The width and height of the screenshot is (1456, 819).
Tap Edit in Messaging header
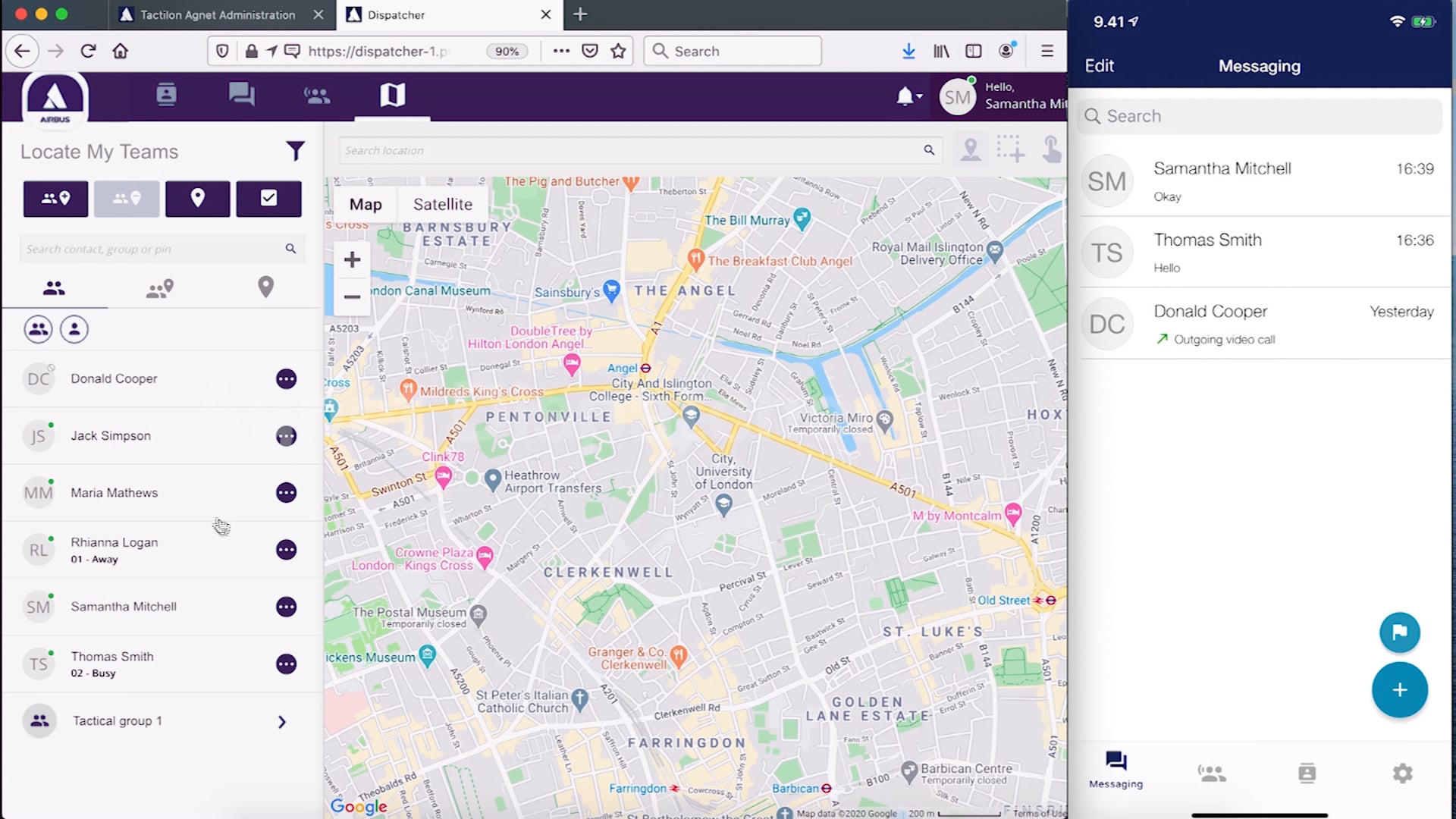1099,66
